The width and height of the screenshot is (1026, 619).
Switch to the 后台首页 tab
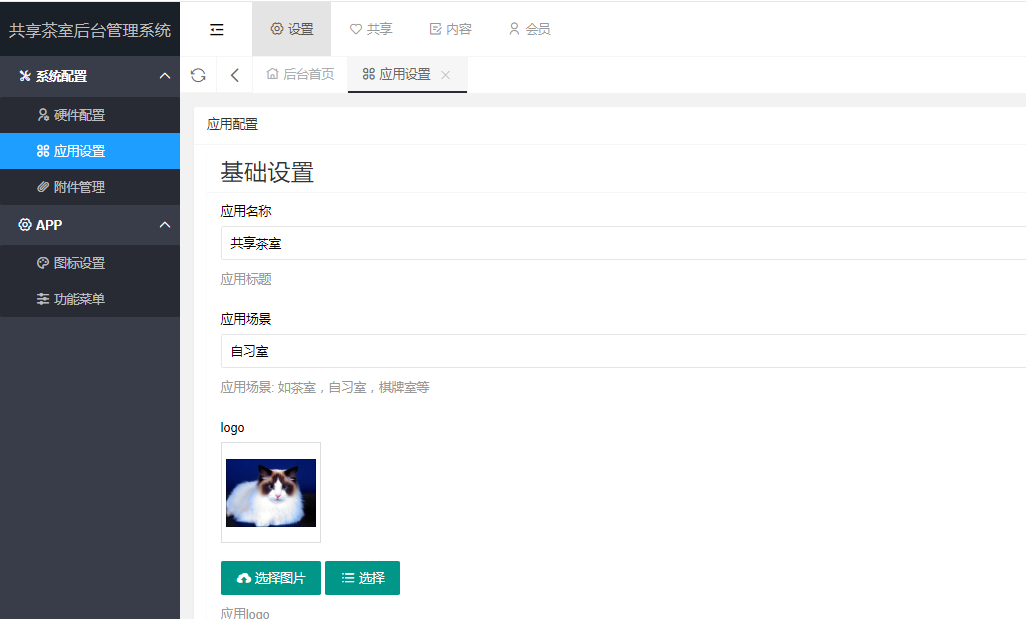coord(299,74)
